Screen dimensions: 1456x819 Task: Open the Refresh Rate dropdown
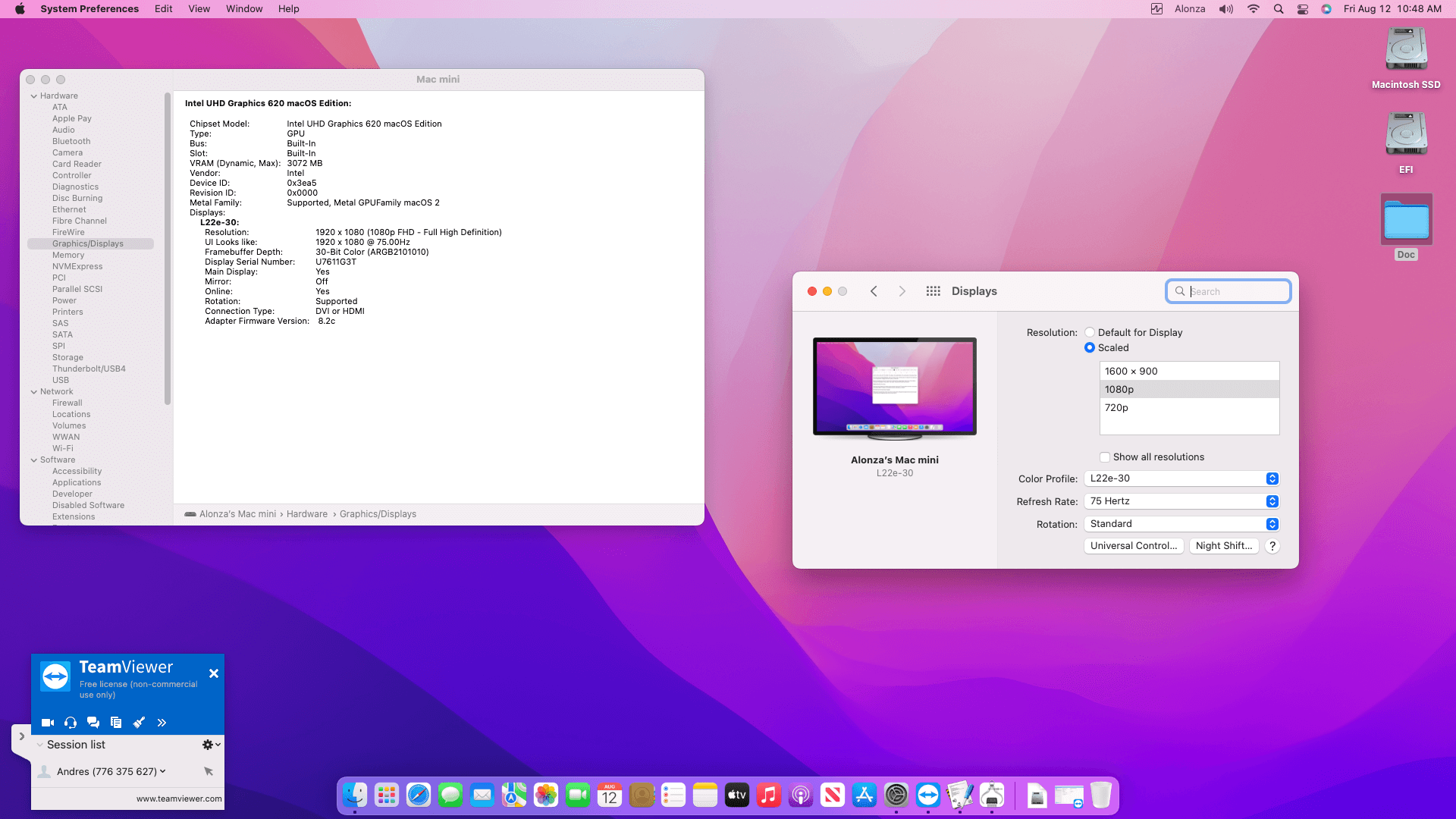1181,501
